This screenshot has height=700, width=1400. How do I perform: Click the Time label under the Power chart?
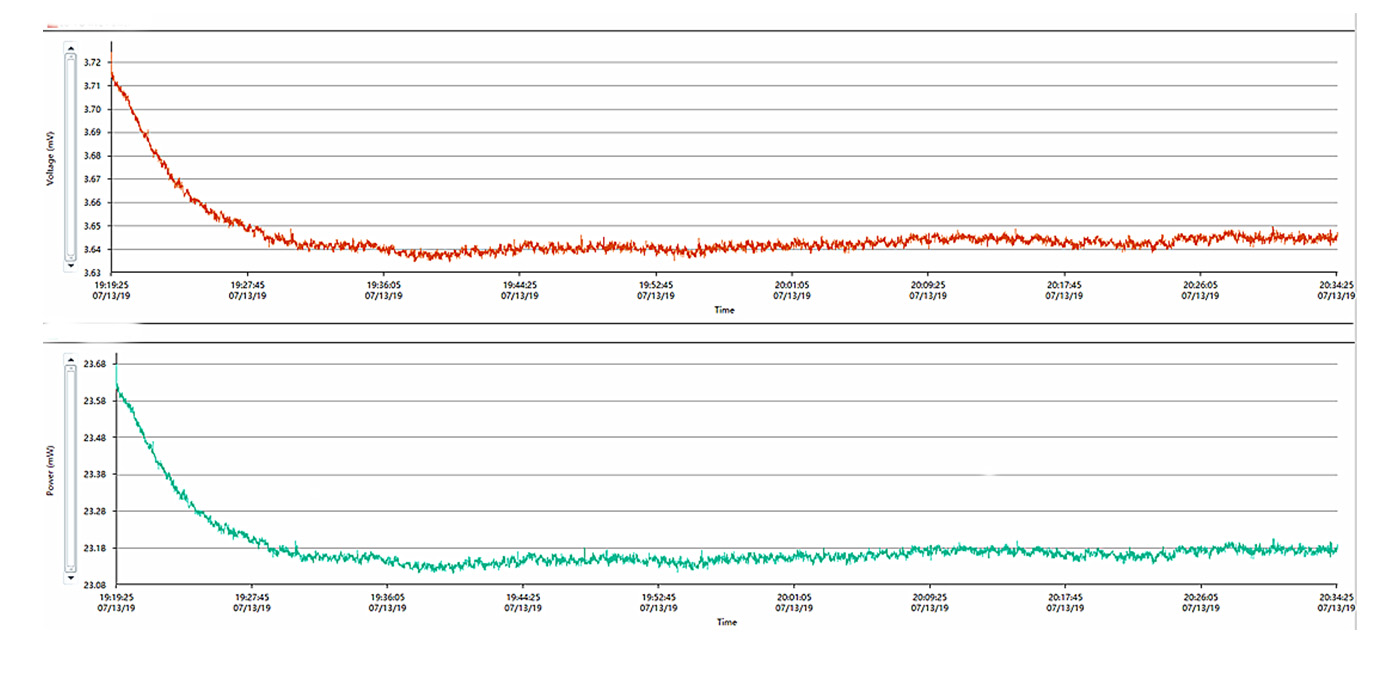pos(727,622)
